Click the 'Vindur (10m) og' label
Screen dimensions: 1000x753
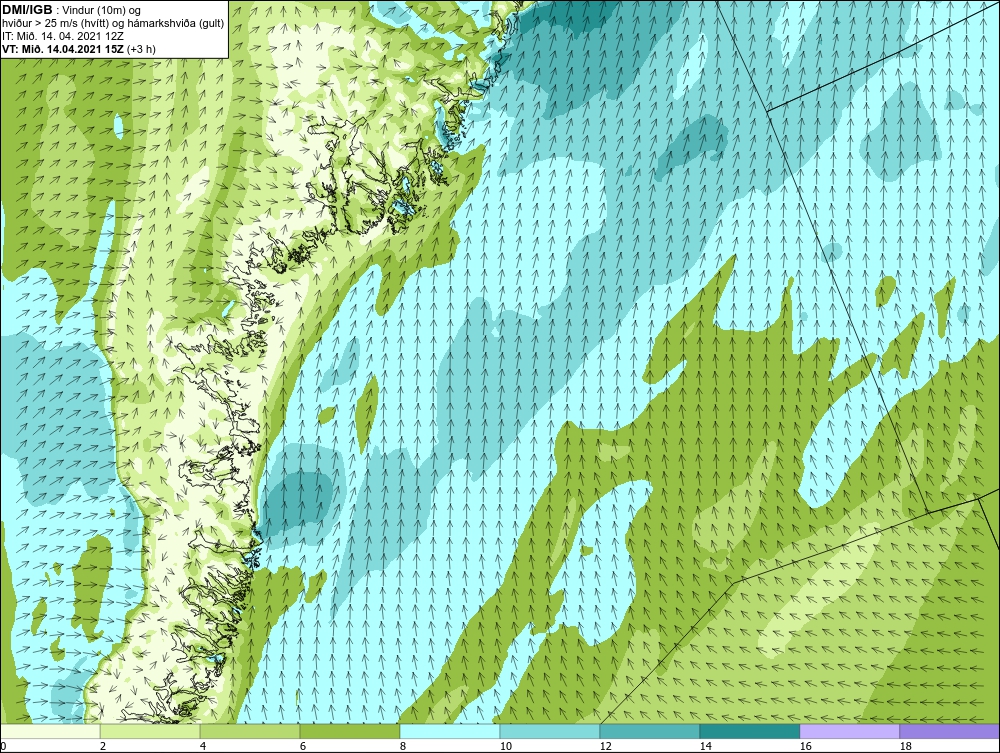coord(103,10)
